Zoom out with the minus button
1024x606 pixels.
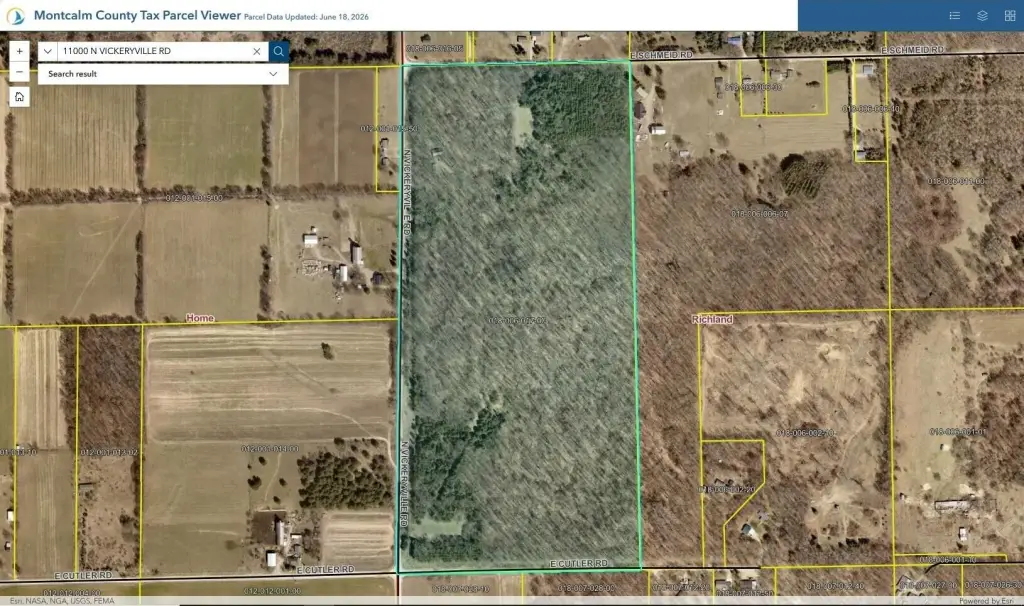tap(20, 72)
